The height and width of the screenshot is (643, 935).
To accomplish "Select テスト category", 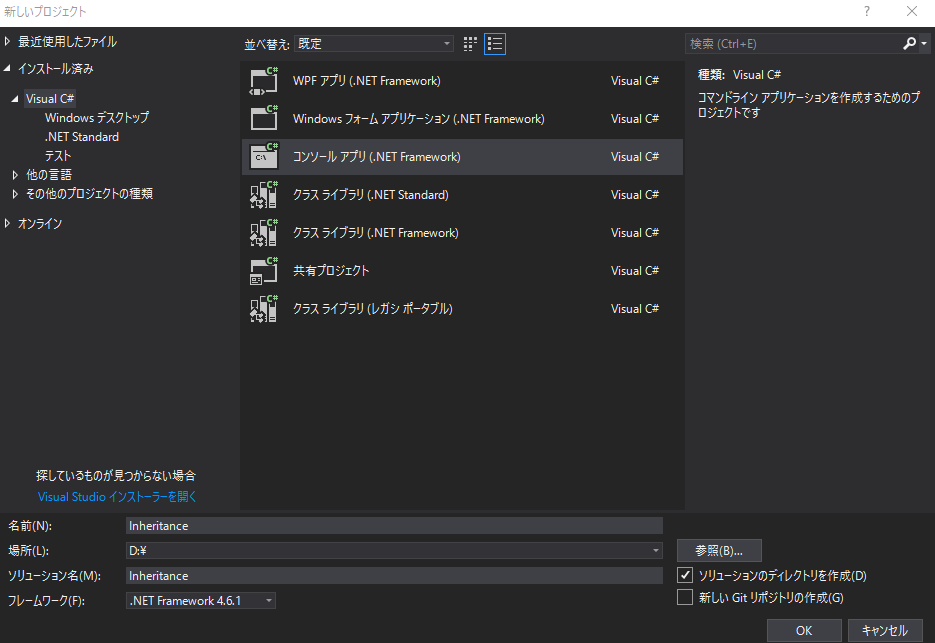I will [58, 156].
